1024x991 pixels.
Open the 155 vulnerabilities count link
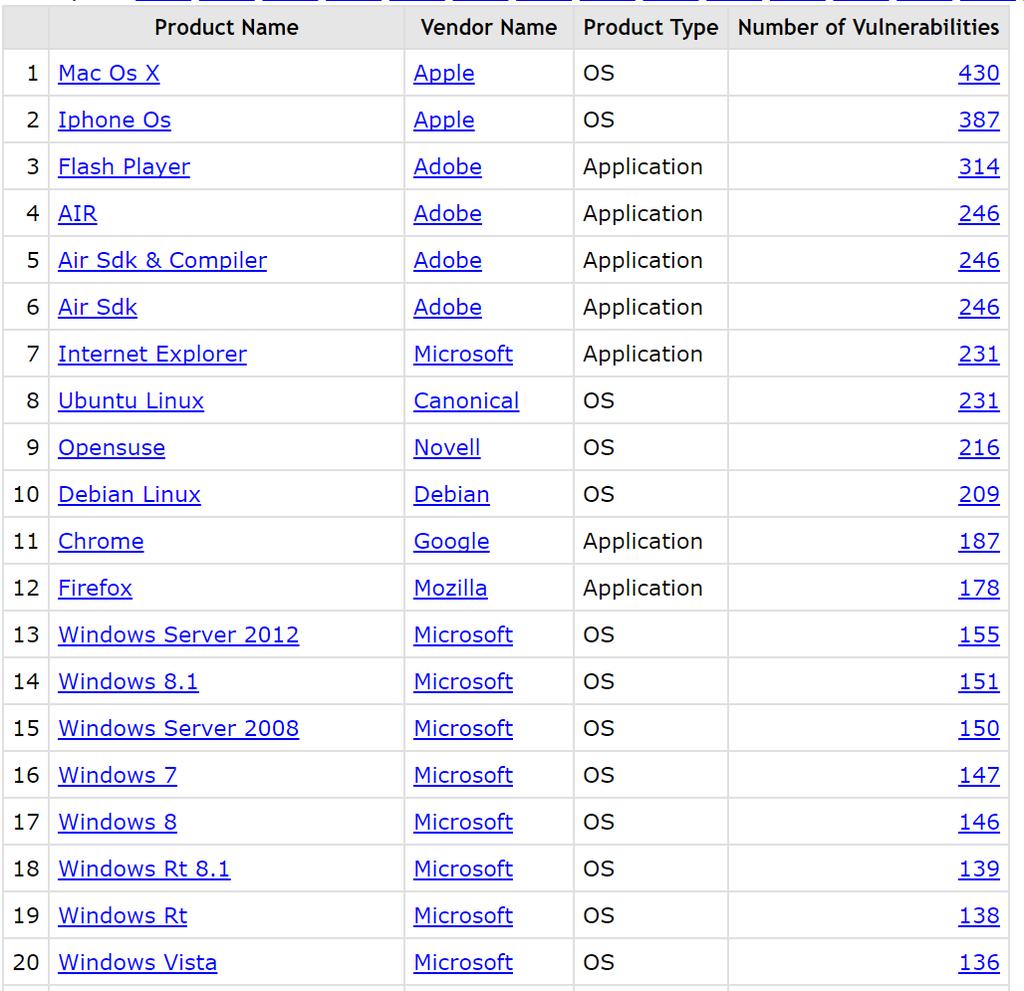[978, 635]
